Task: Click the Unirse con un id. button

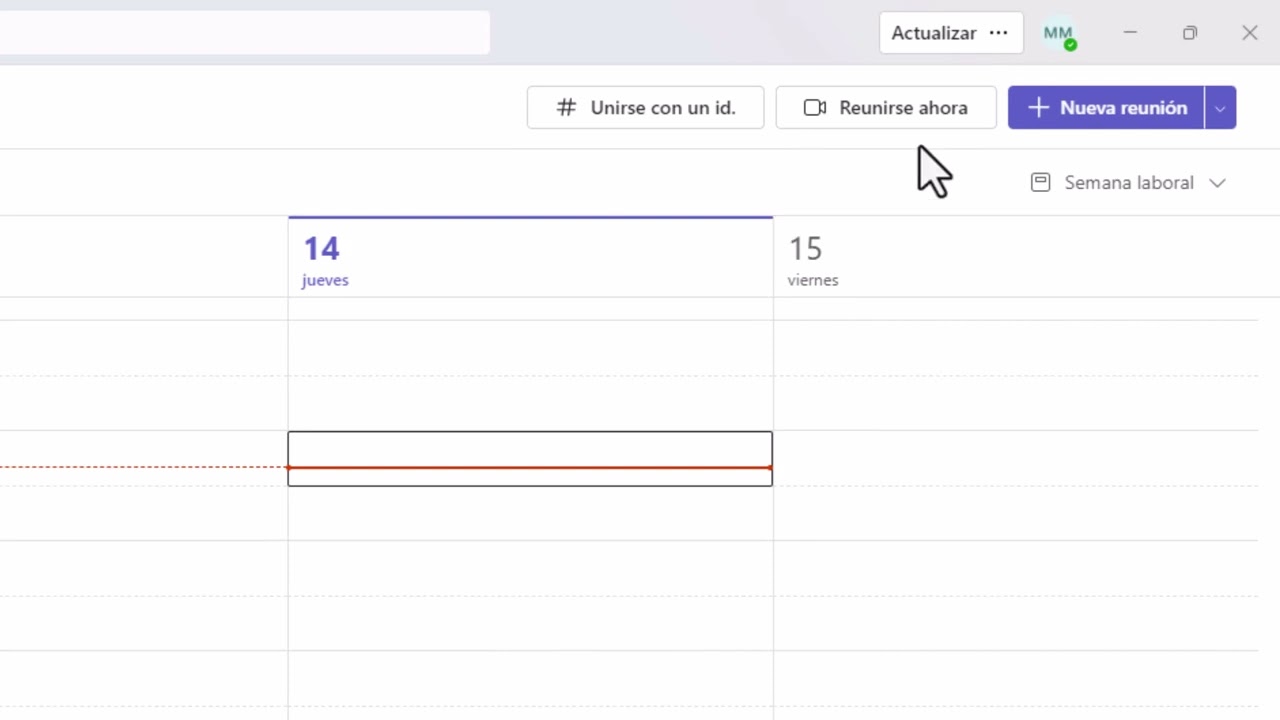Action: [x=645, y=107]
